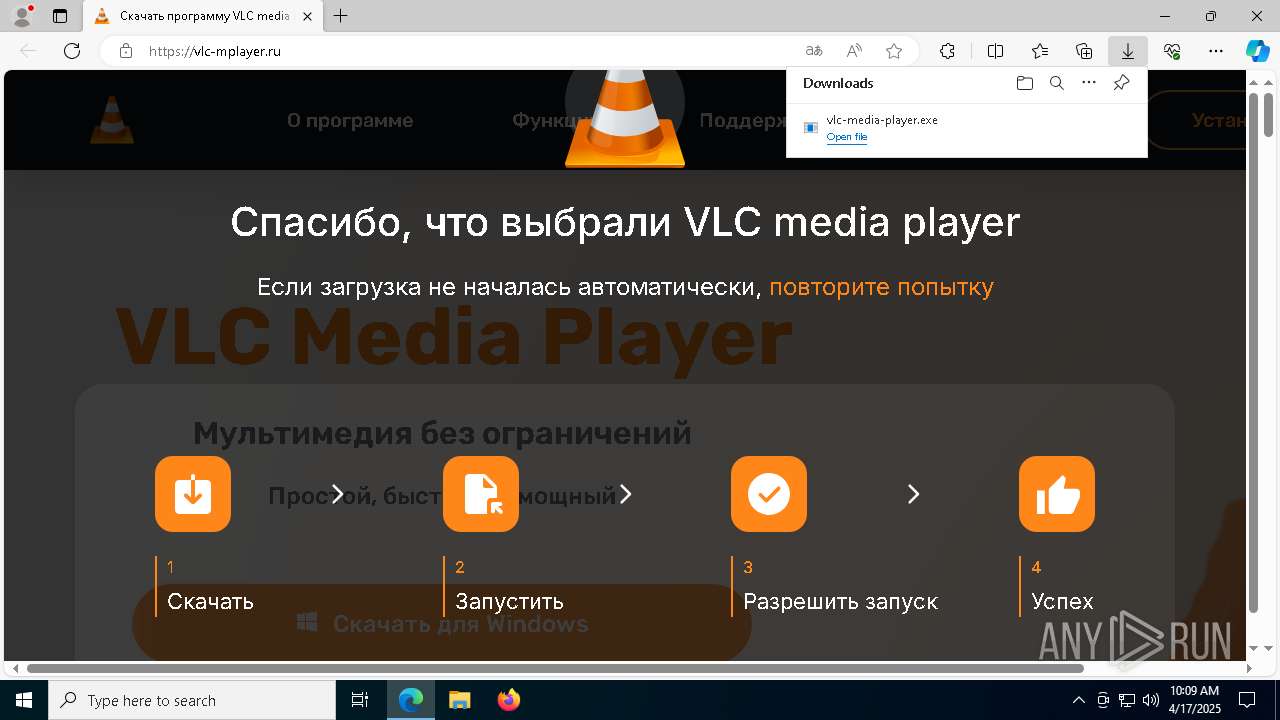Viewport: 1280px width, 720px height.
Task: Open Browser essentials icon
Action: (x=1172, y=51)
